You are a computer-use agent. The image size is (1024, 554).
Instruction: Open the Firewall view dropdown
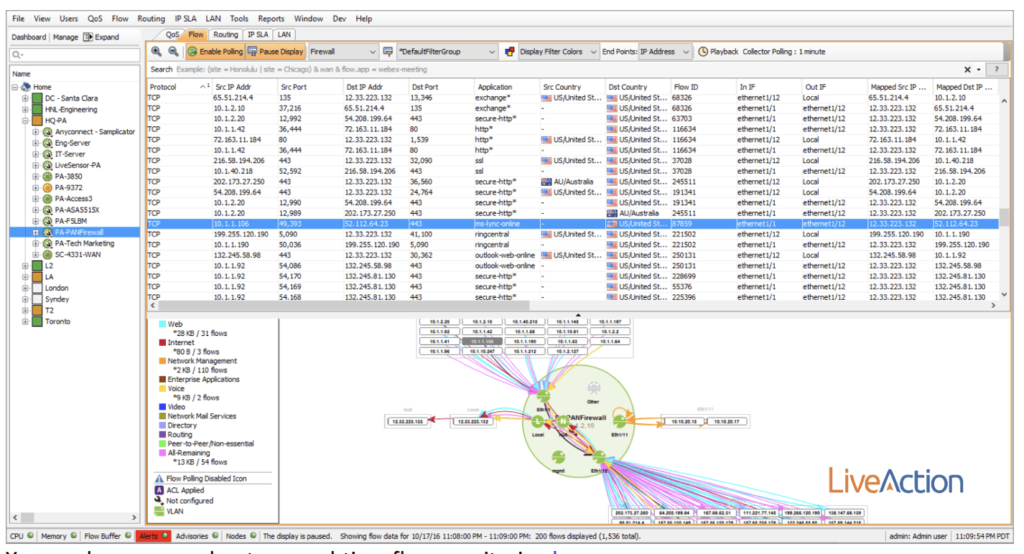pos(341,51)
